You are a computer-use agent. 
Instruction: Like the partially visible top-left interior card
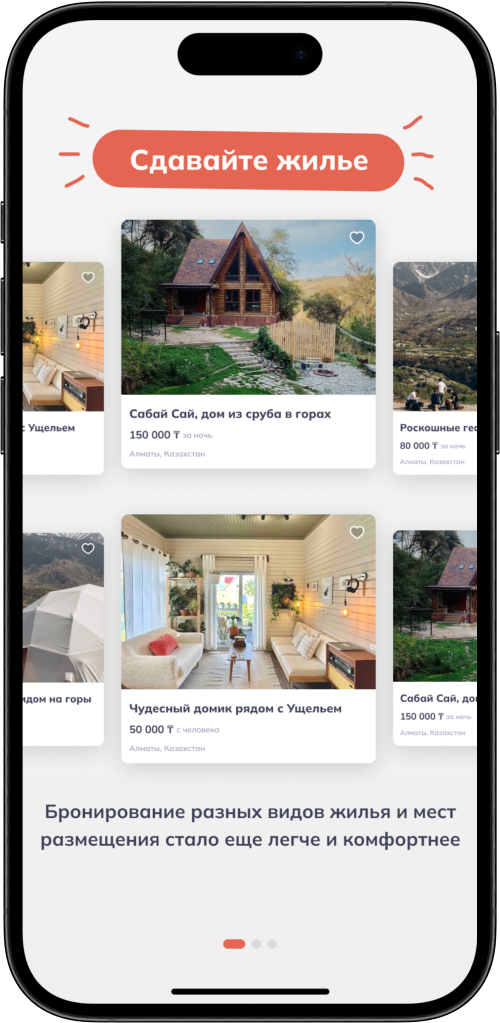pyautogui.click(x=87, y=277)
